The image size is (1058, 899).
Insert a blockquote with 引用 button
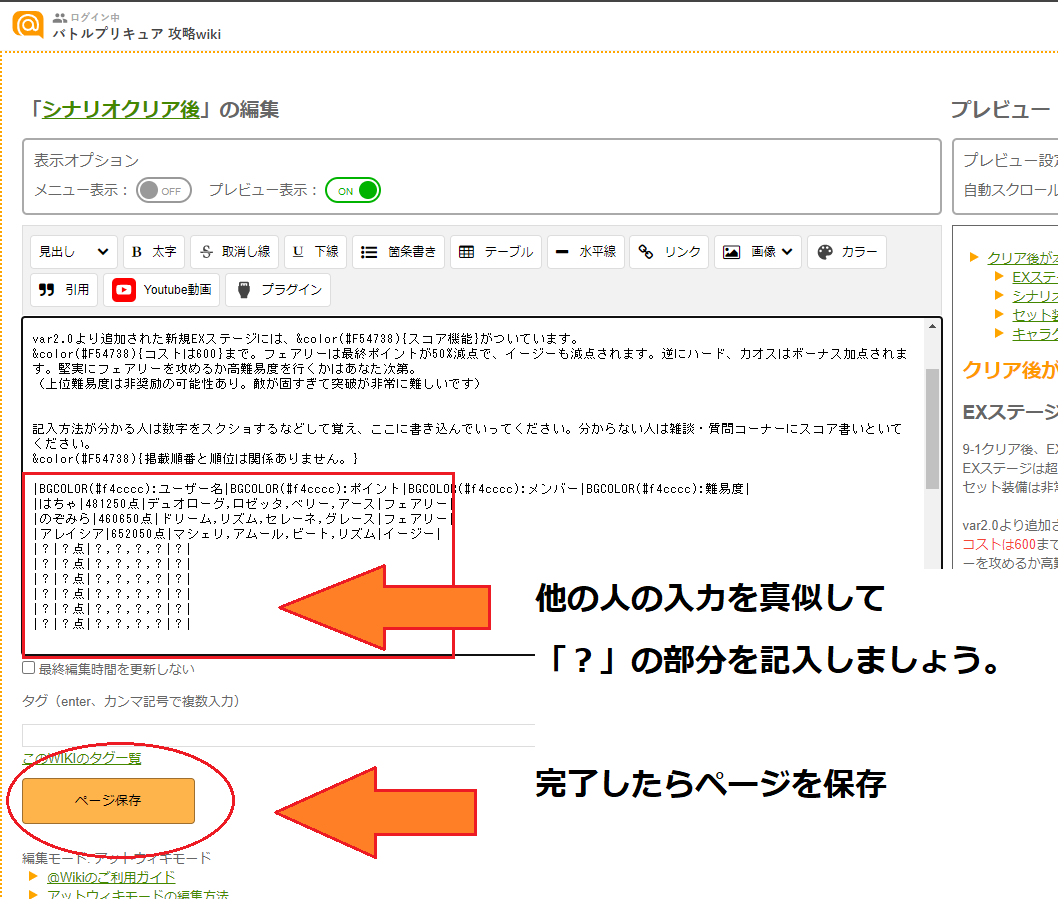click(x=65, y=290)
